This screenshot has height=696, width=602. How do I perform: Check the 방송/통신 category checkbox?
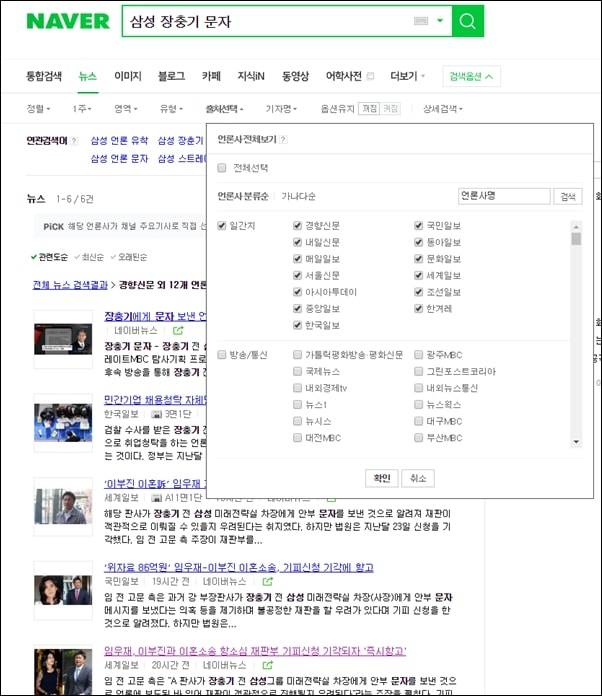[222, 354]
